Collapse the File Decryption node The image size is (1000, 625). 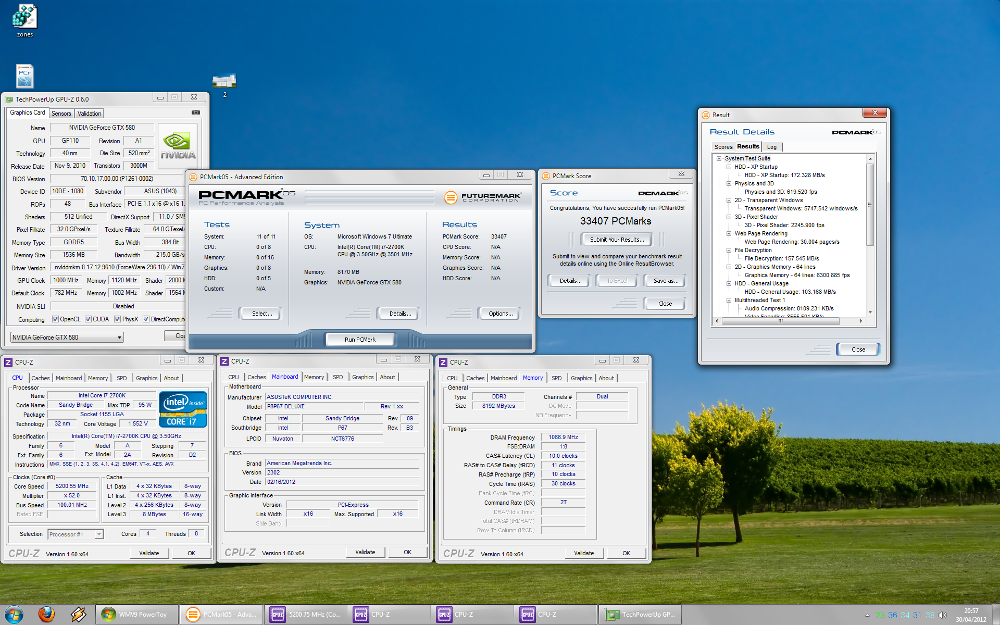[728, 250]
